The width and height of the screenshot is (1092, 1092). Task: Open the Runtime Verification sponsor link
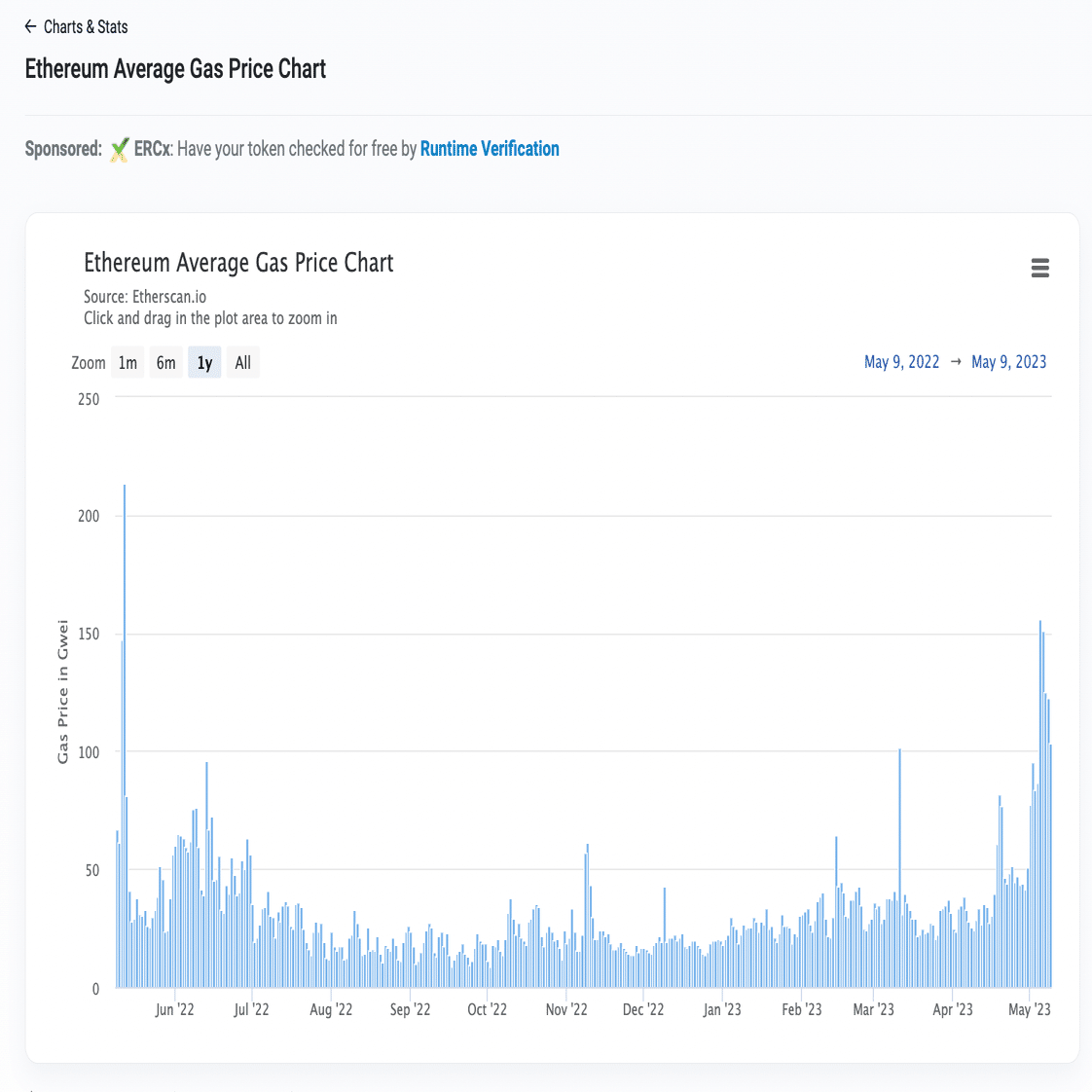[490, 149]
